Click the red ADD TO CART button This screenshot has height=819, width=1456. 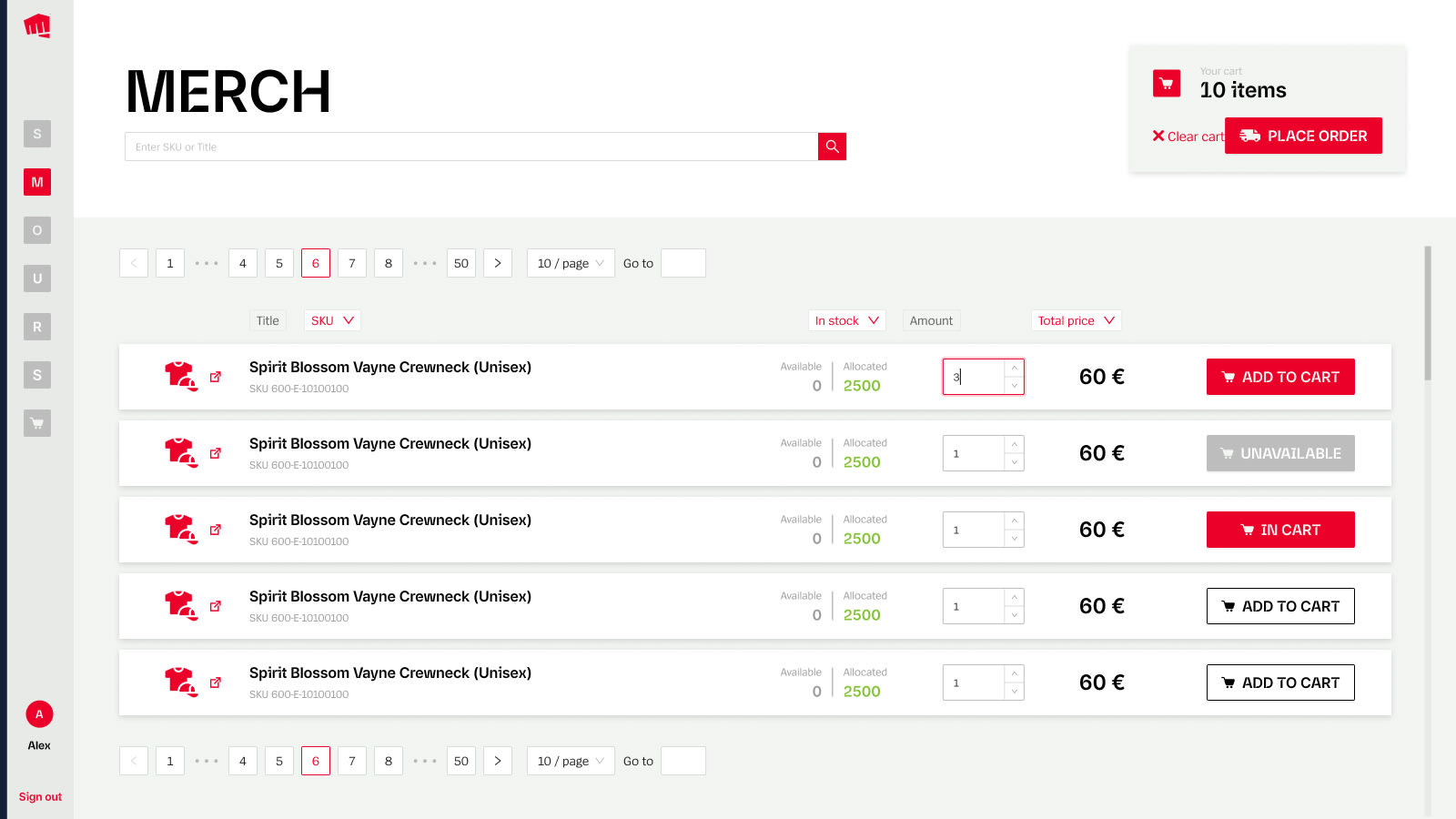pos(1280,377)
